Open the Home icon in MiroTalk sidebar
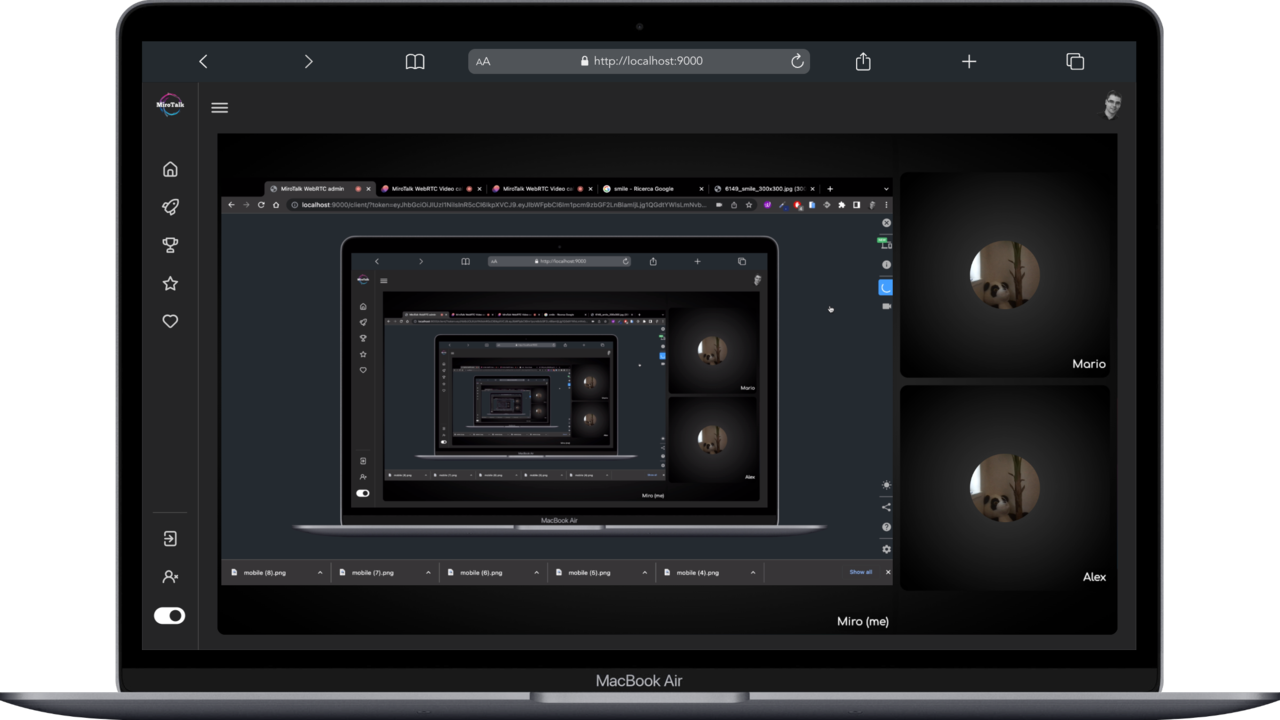Screen dimensions: 1280x720 tap(170, 168)
